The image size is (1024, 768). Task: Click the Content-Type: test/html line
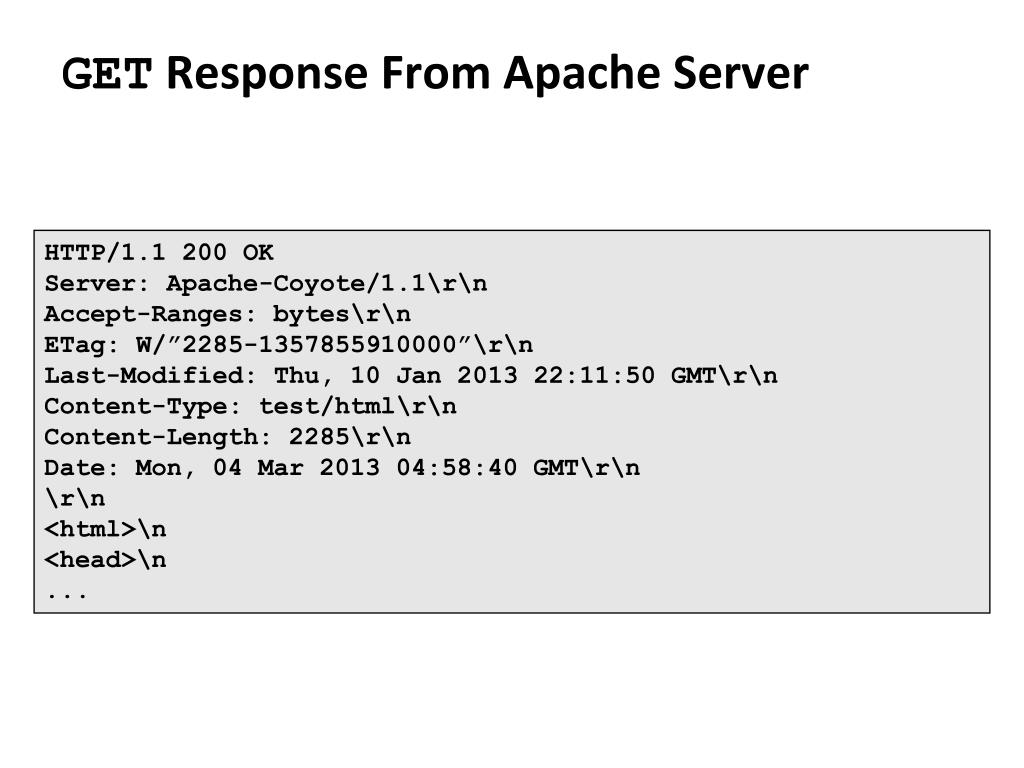(250, 406)
